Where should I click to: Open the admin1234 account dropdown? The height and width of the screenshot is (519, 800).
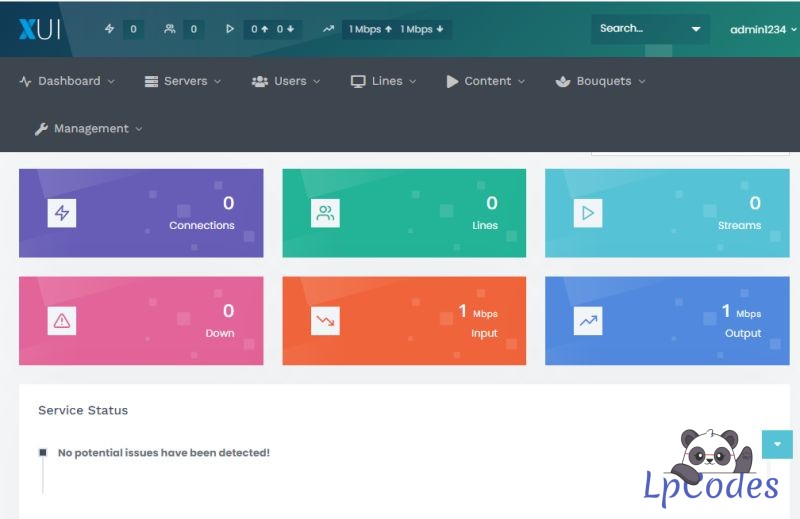[763, 29]
